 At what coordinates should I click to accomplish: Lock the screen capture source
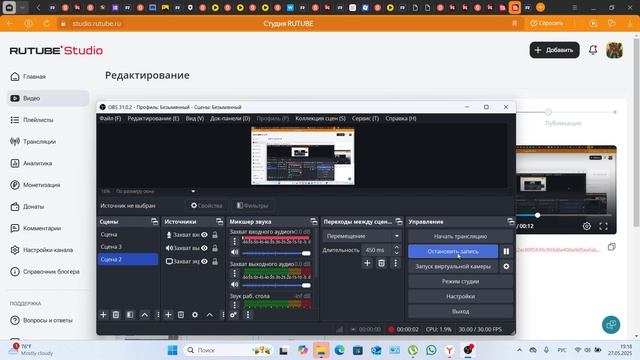215,261
